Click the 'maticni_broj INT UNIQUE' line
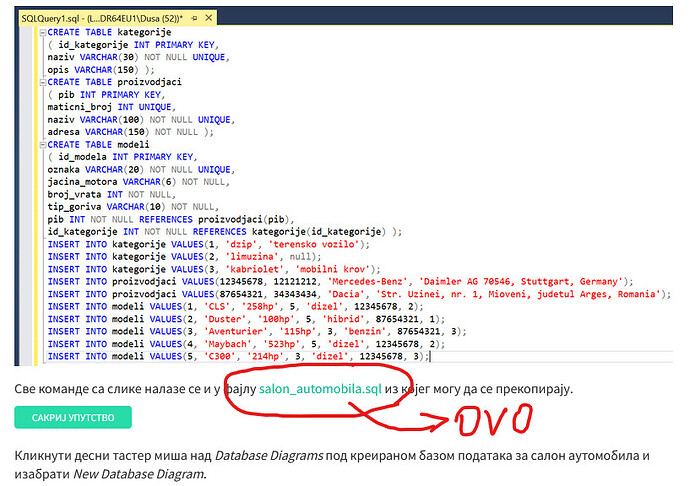Image resolution: width=690 pixels, height=486 pixels. (x=112, y=107)
